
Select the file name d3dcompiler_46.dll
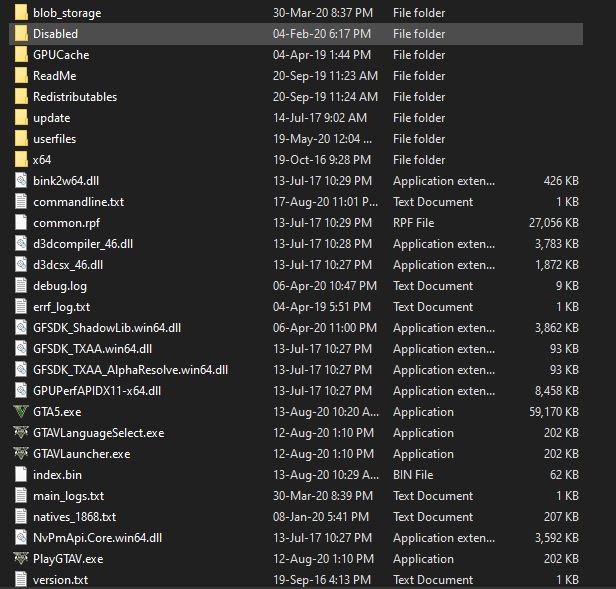click(83, 244)
